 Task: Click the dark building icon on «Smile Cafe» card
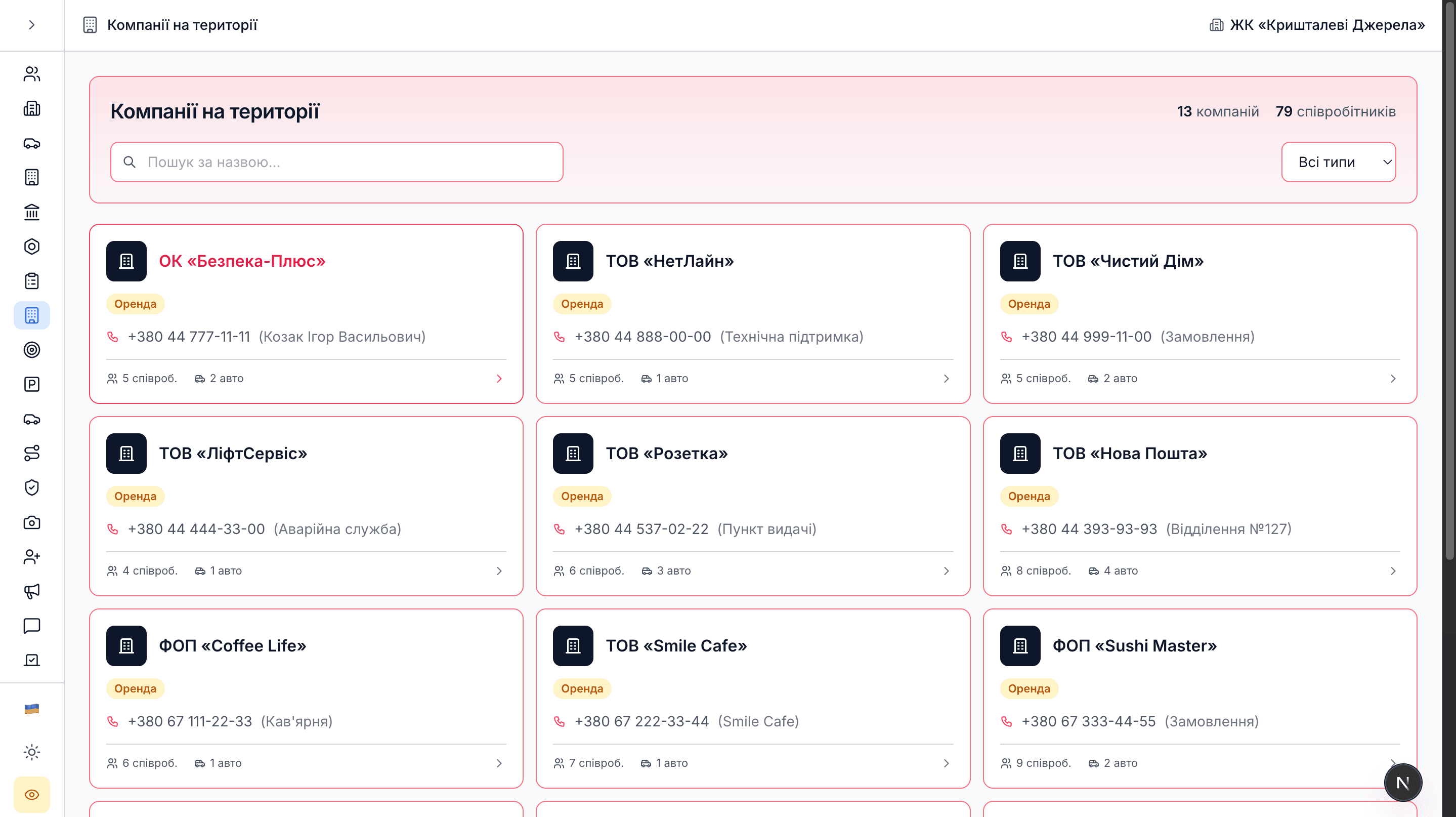pyautogui.click(x=573, y=646)
